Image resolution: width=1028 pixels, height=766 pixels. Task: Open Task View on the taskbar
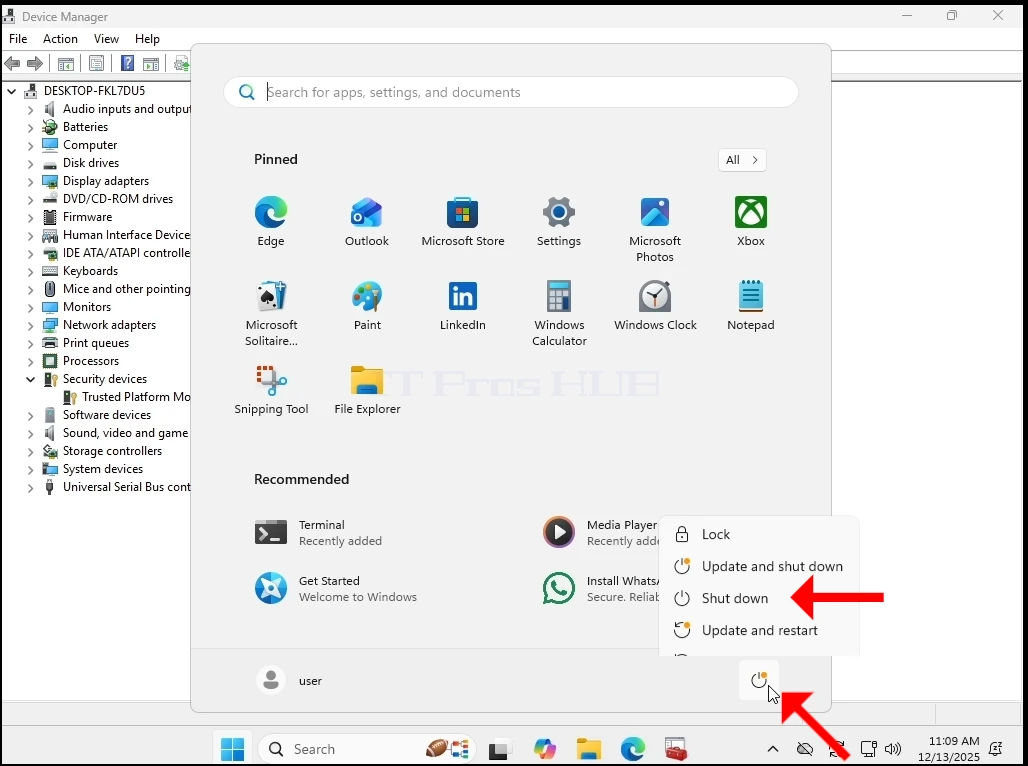(501, 748)
